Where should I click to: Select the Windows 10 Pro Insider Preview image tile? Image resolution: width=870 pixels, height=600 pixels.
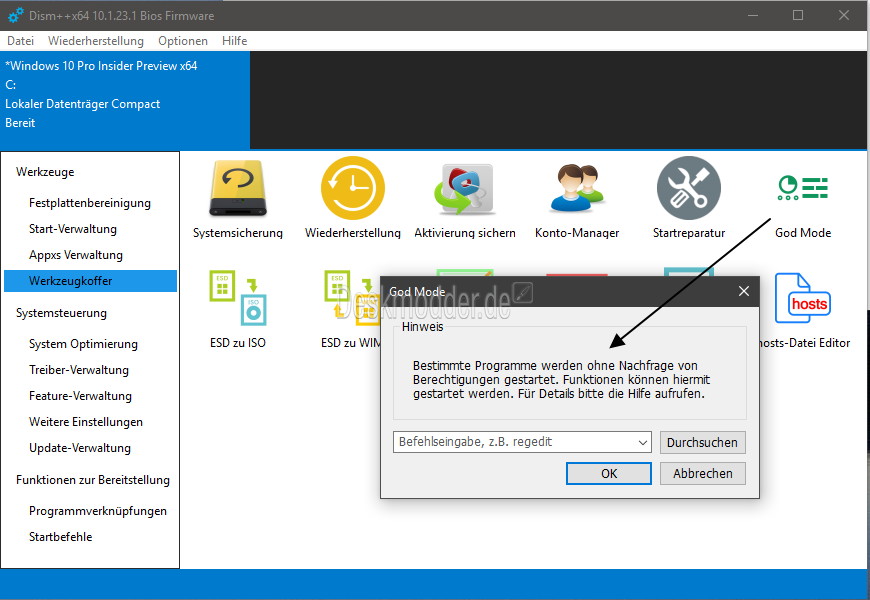pyautogui.click(x=125, y=100)
